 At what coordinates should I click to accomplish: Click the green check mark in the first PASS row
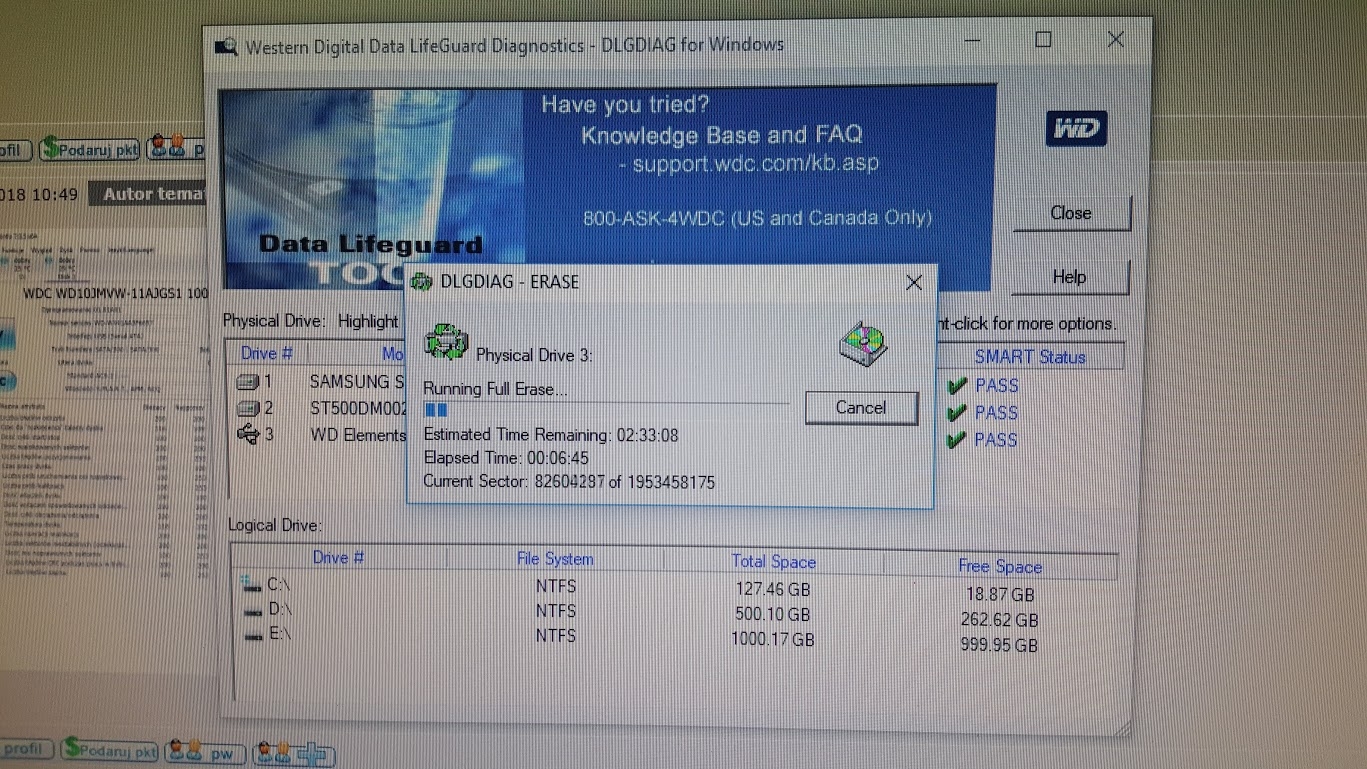coord(957,386)
